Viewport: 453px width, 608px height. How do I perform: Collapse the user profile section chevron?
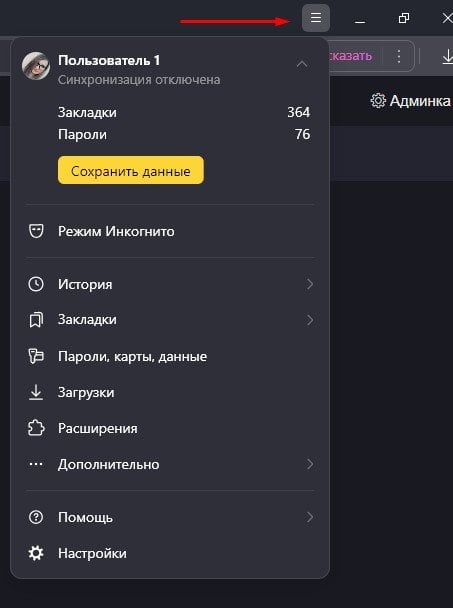302,64
